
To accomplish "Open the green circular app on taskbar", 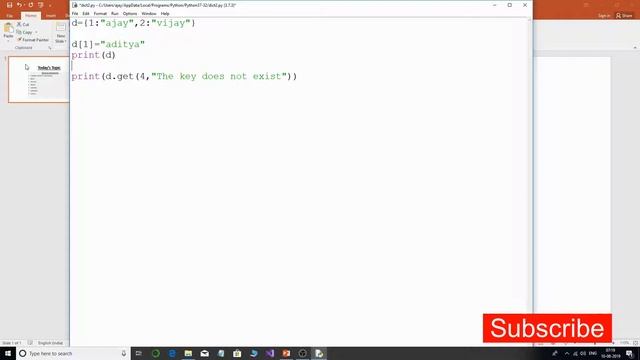I will (156, 353).
